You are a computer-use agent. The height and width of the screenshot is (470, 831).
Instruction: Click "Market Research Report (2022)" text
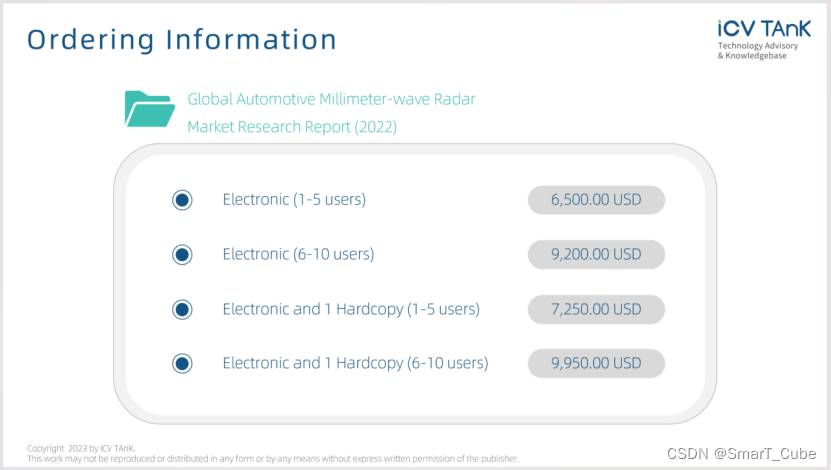pos(292,127)
